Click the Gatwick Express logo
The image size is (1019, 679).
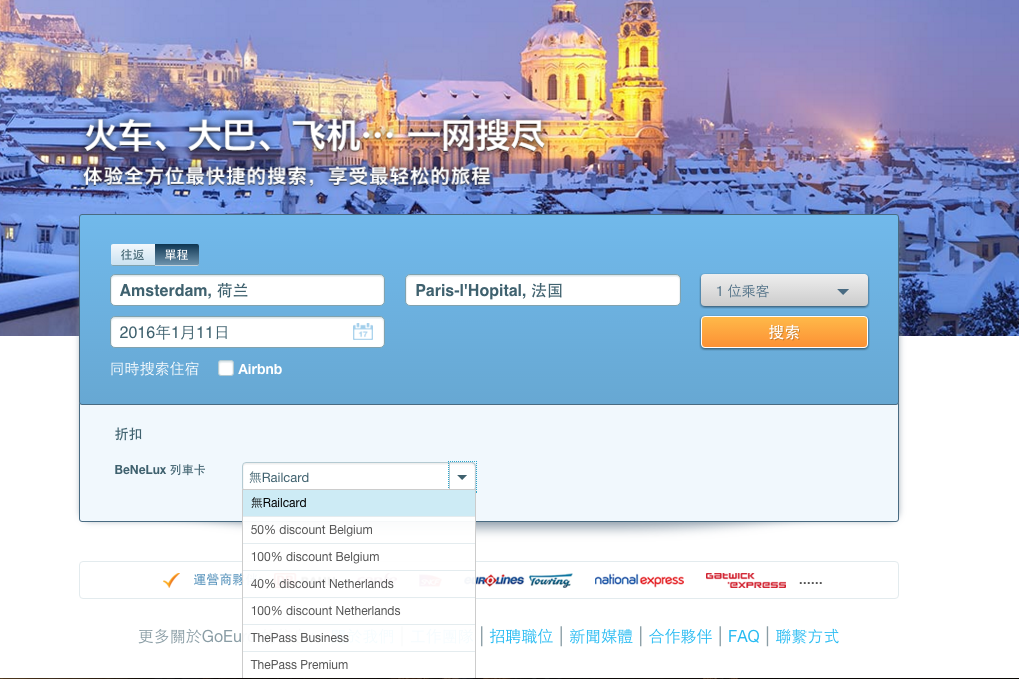tap(745, 580)
